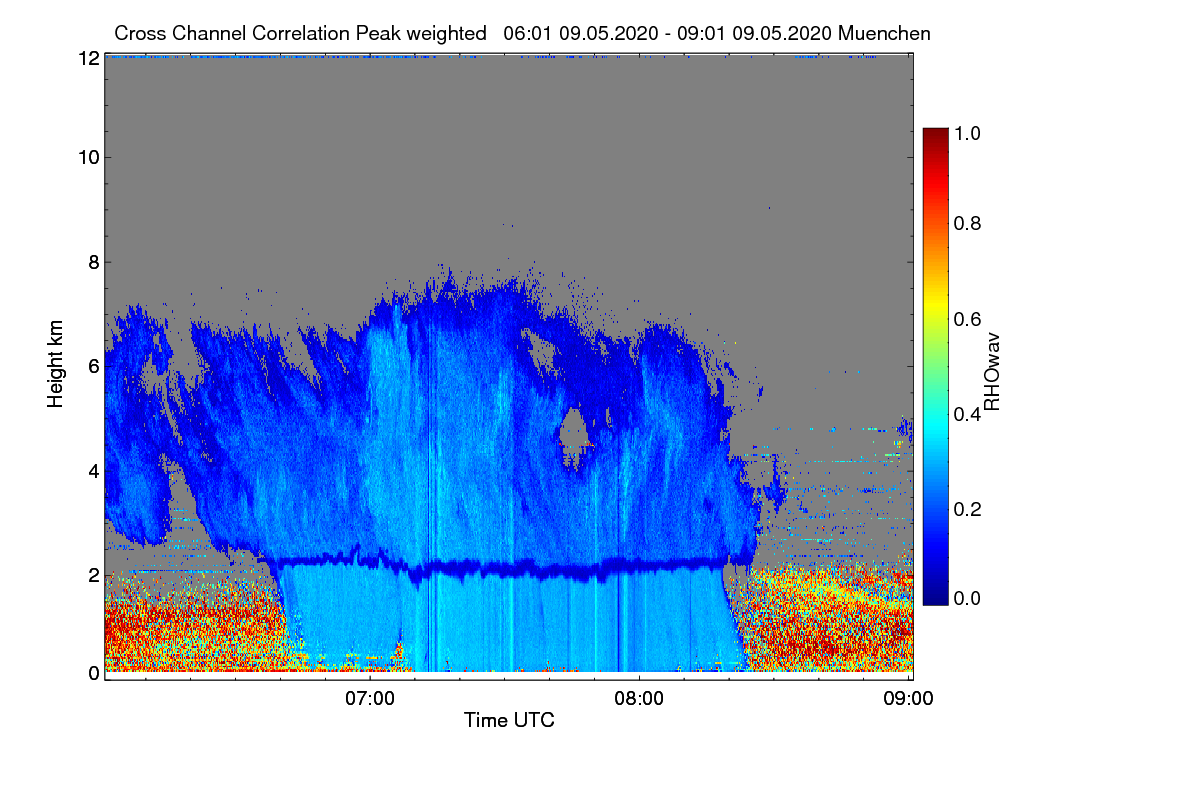
Task: Click the height tick label '0' at axis origin
Action: pos(93,673)
